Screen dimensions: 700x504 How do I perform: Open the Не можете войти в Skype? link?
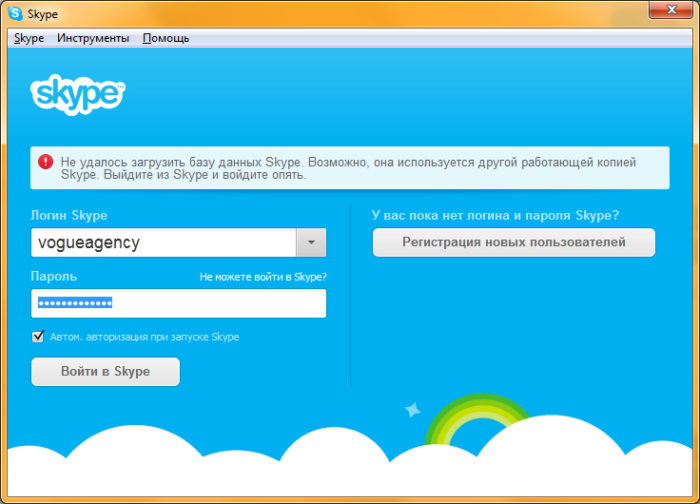[x=263, y=277]
